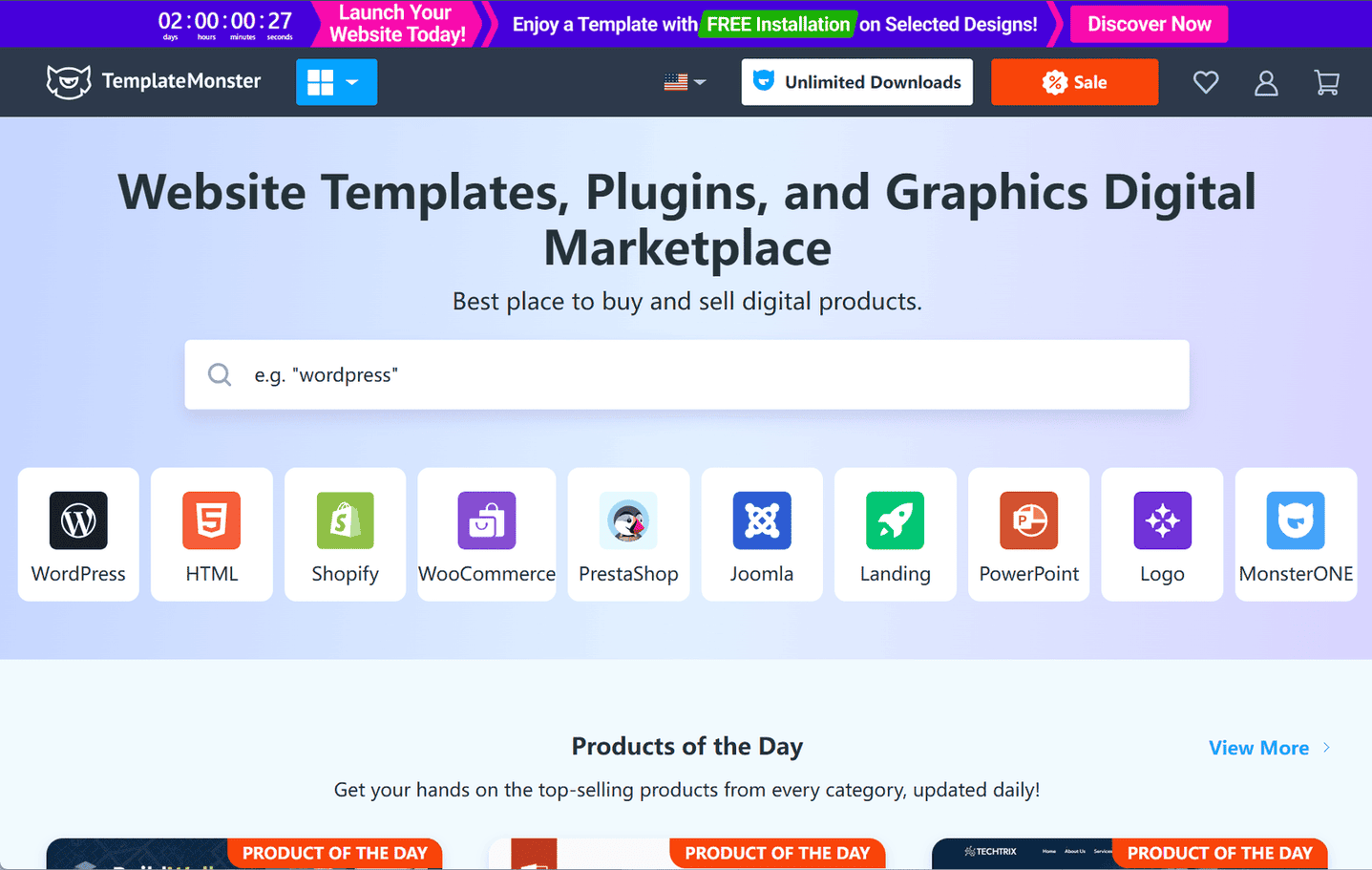Screen dimensions: 1372x870
Task: Click the TemplateMonster logo
Action: click(x=154, y=82)
